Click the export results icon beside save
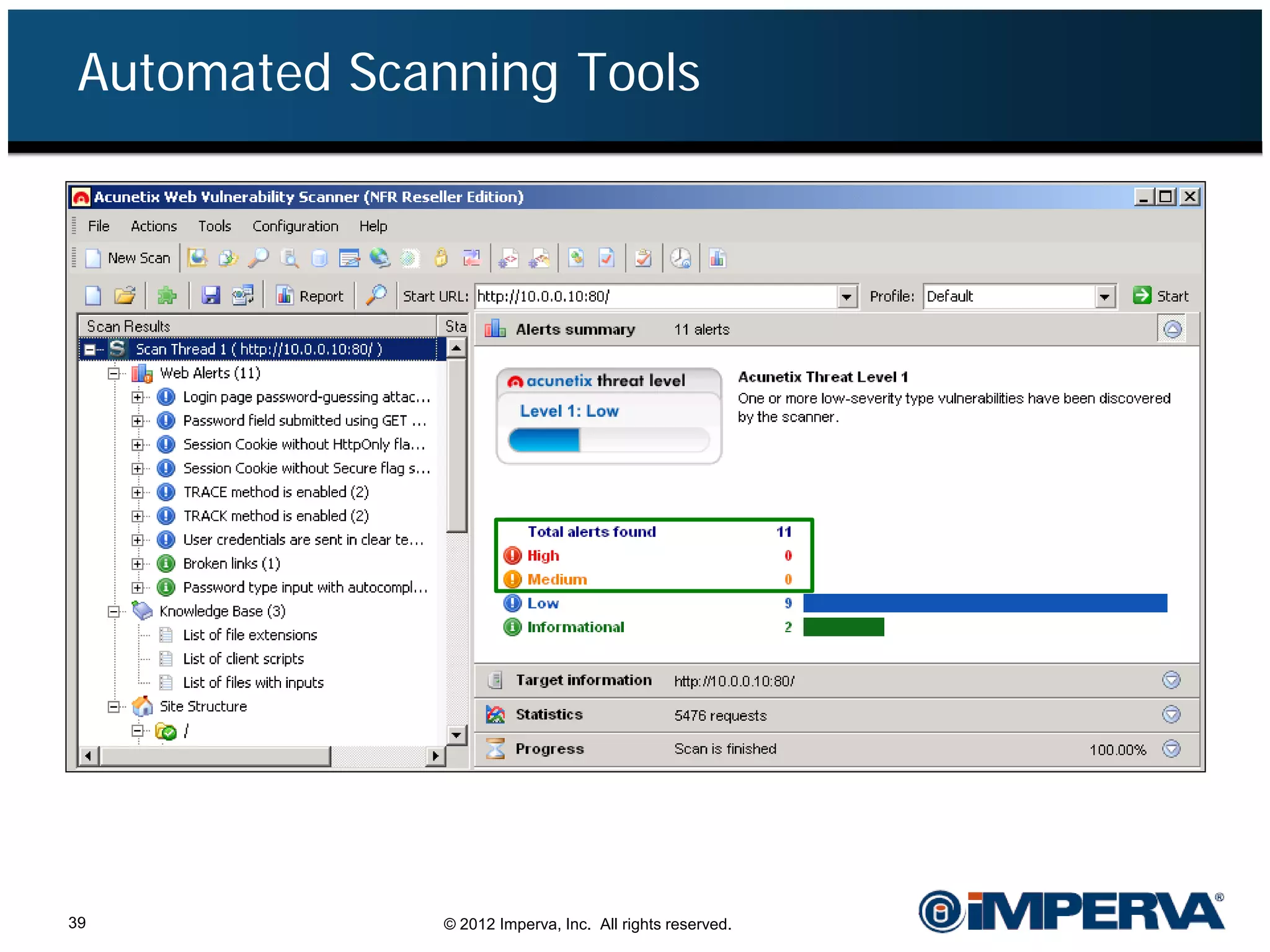The width and height of the screenshot is (1270, 952). (242, 296)
